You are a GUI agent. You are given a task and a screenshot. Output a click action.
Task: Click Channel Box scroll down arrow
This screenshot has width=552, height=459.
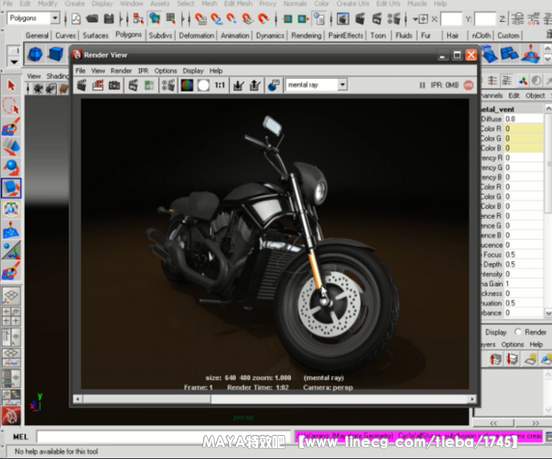pyautogui.click(x=548, y=313)
